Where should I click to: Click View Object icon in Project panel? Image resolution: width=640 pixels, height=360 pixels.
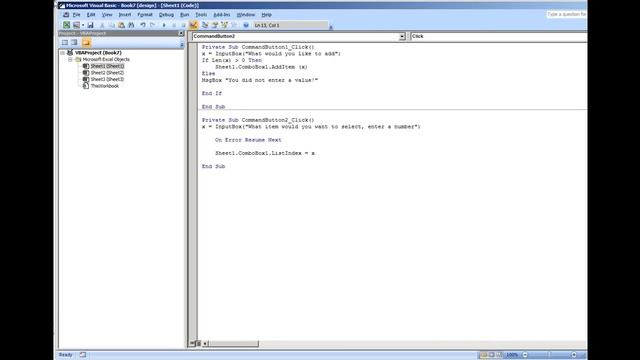click(x=74, y=42)
